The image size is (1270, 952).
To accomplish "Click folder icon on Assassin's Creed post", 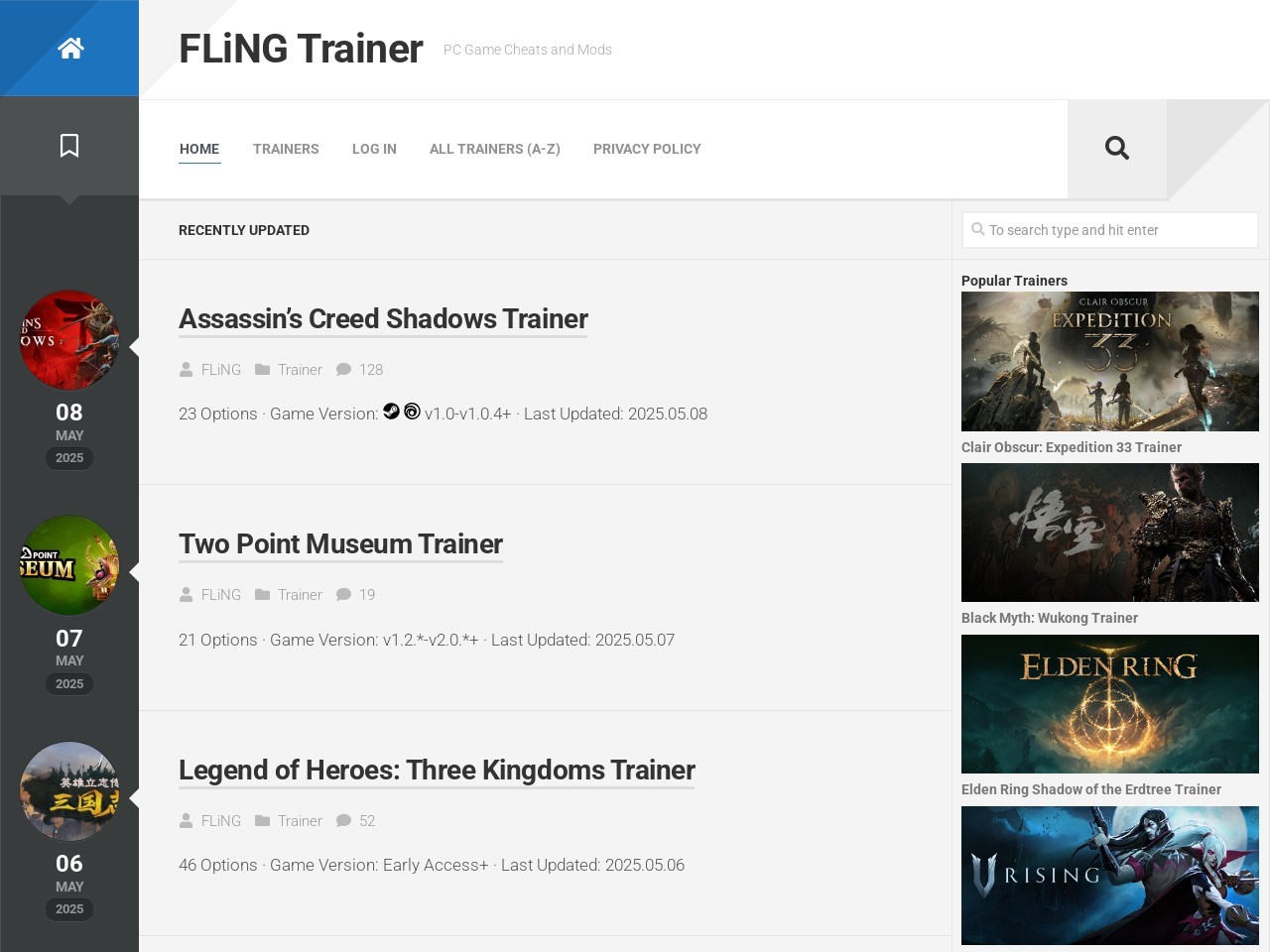I will tap(262, 369).
